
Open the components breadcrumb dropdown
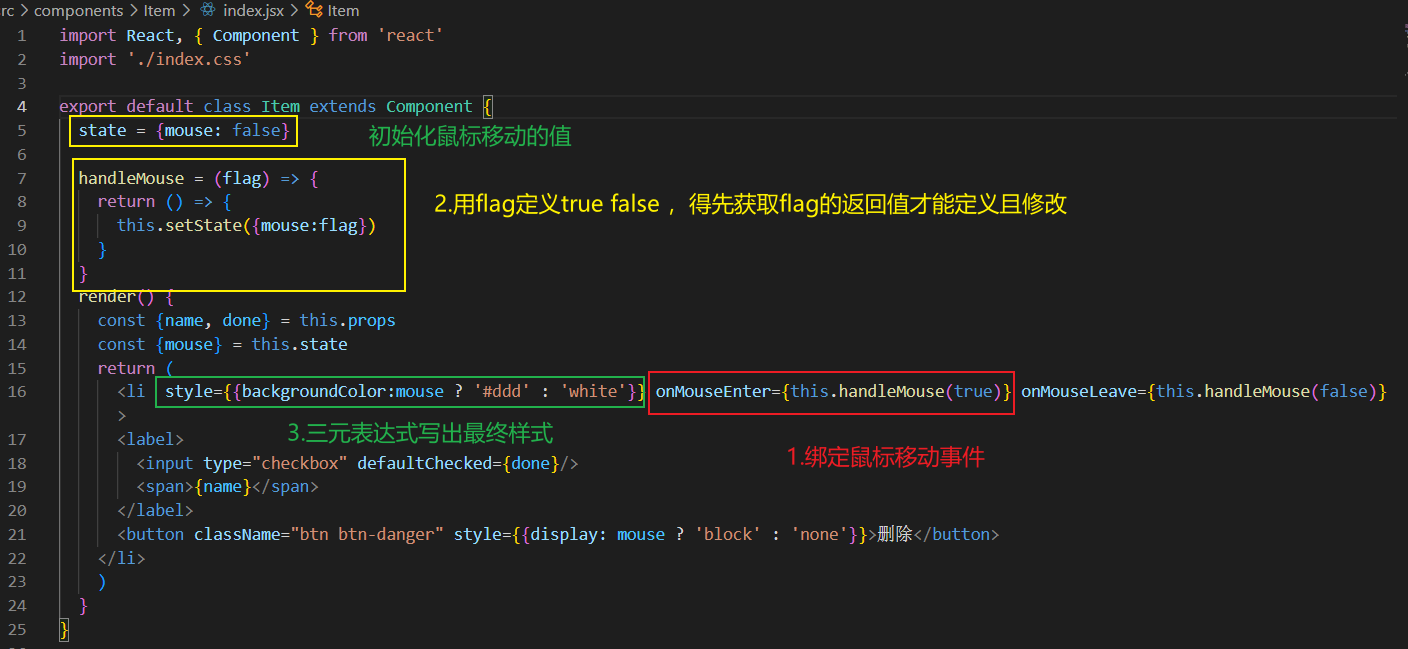click(x=78, y=10)
